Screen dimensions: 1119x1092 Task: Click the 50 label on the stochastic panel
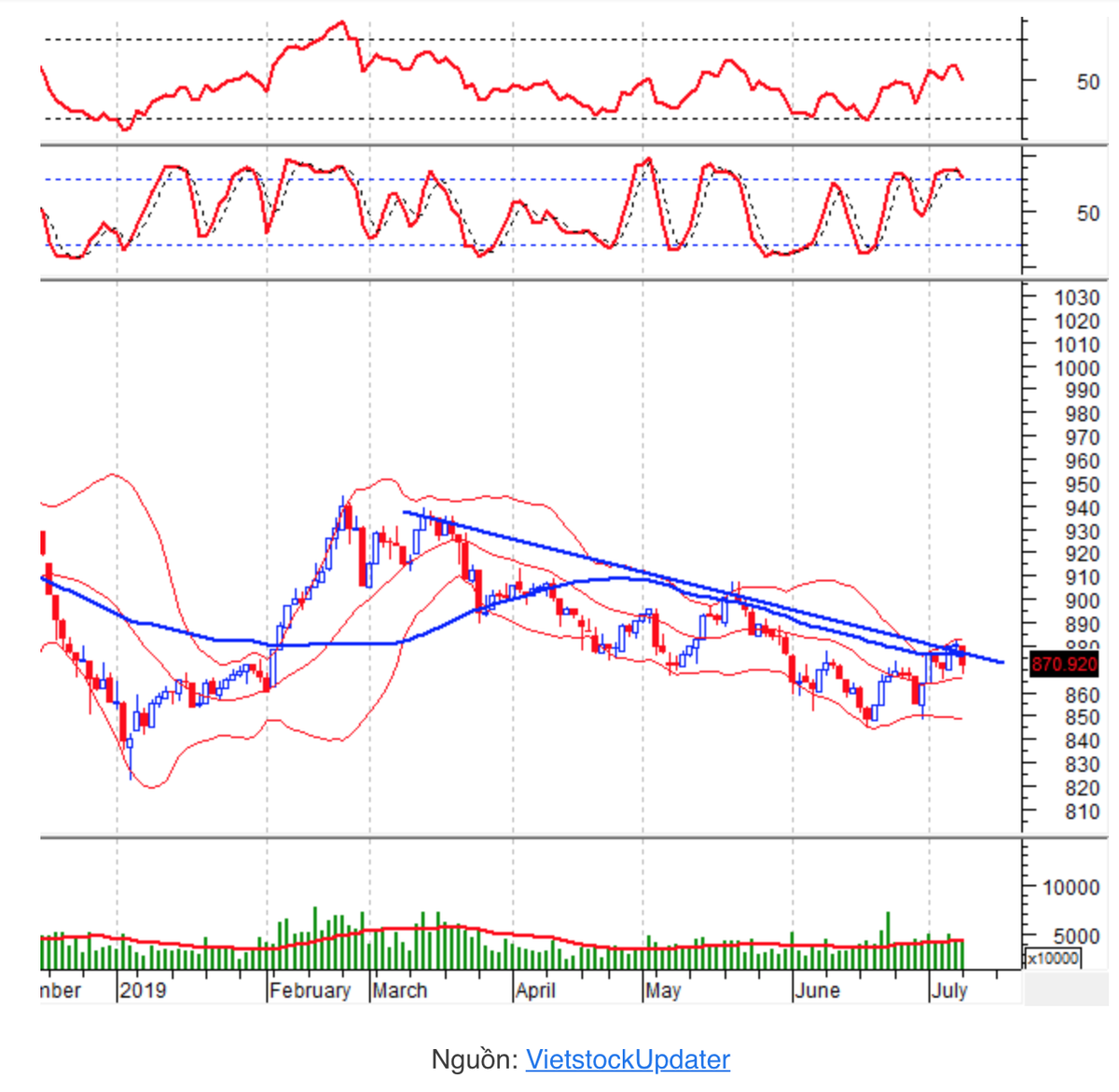1087,214
